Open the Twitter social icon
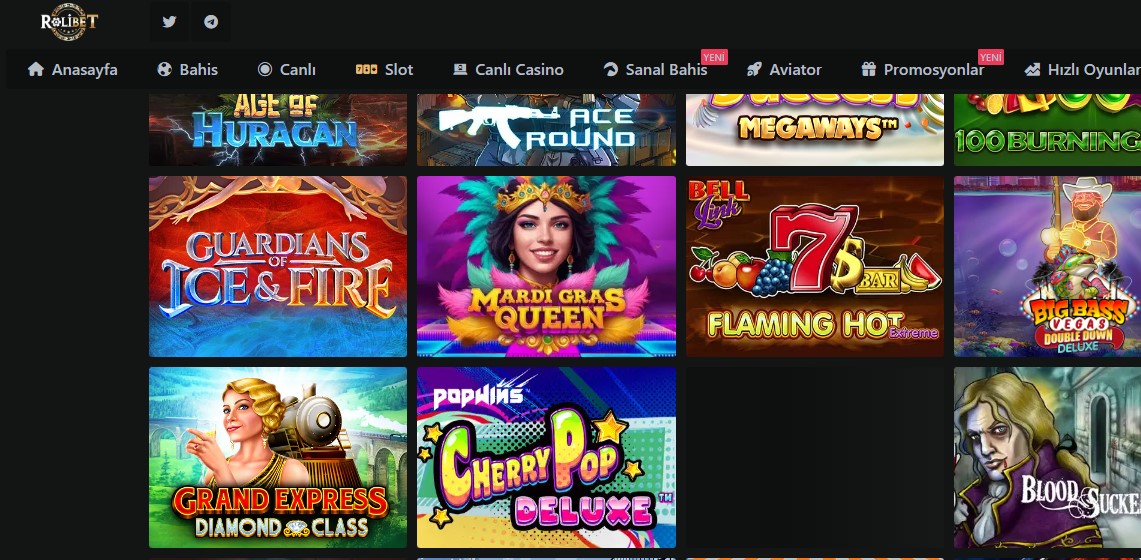This screenshot has width=1141, height=560. 170,22
